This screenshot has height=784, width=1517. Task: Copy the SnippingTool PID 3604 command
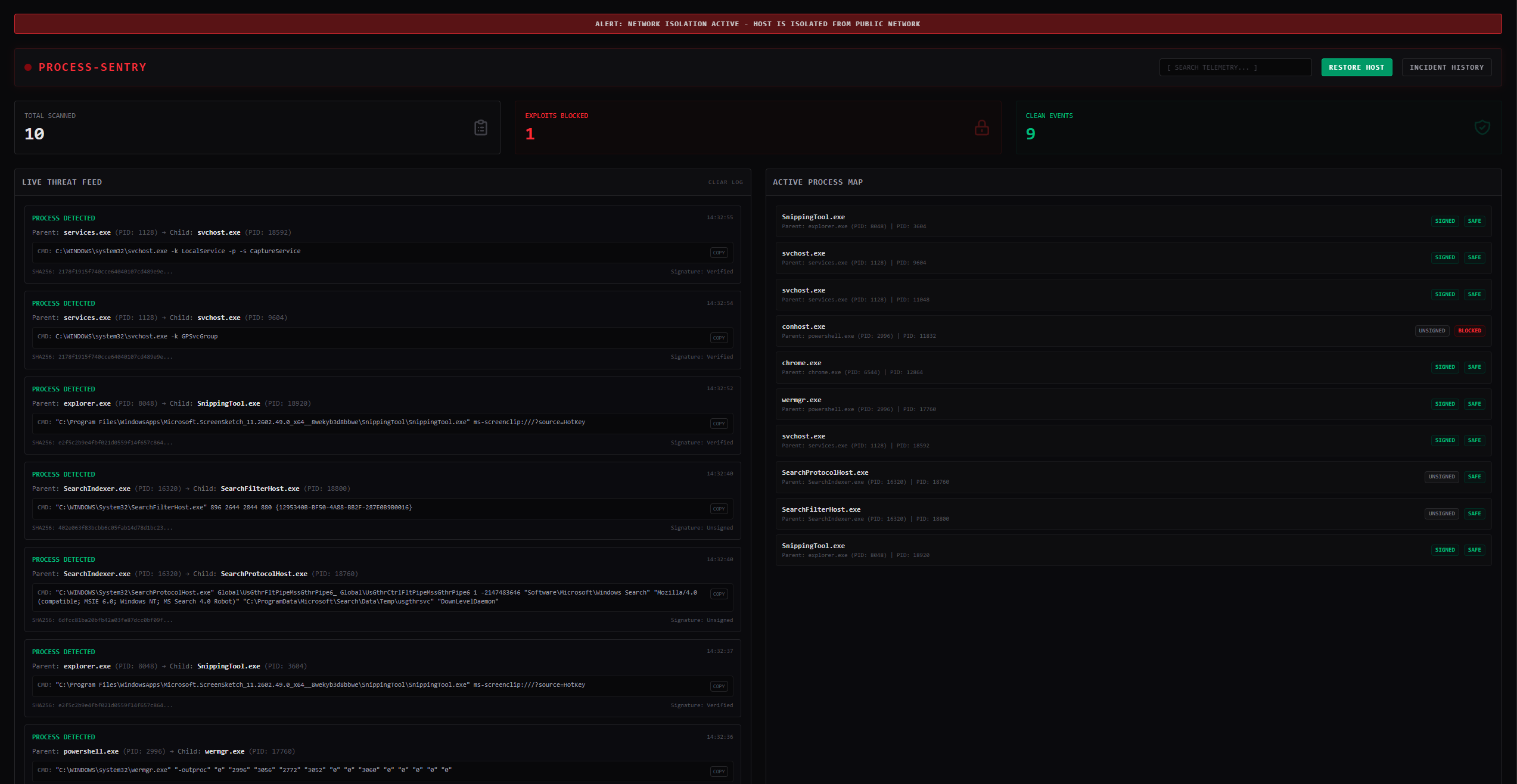pos(719,686)
